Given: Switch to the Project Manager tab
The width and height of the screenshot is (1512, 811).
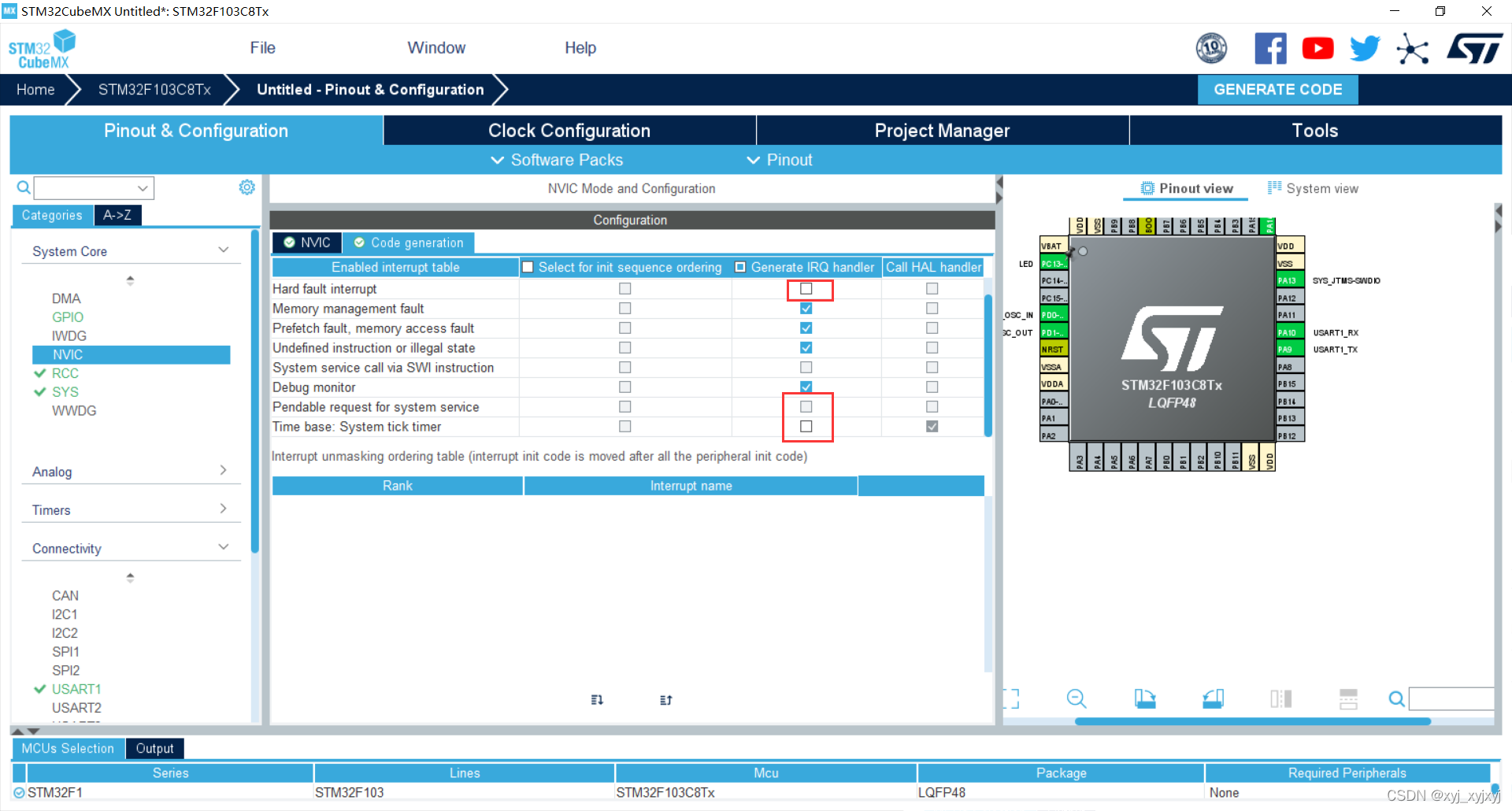Looking at the screenshot, I should click(x=942, y=131).
